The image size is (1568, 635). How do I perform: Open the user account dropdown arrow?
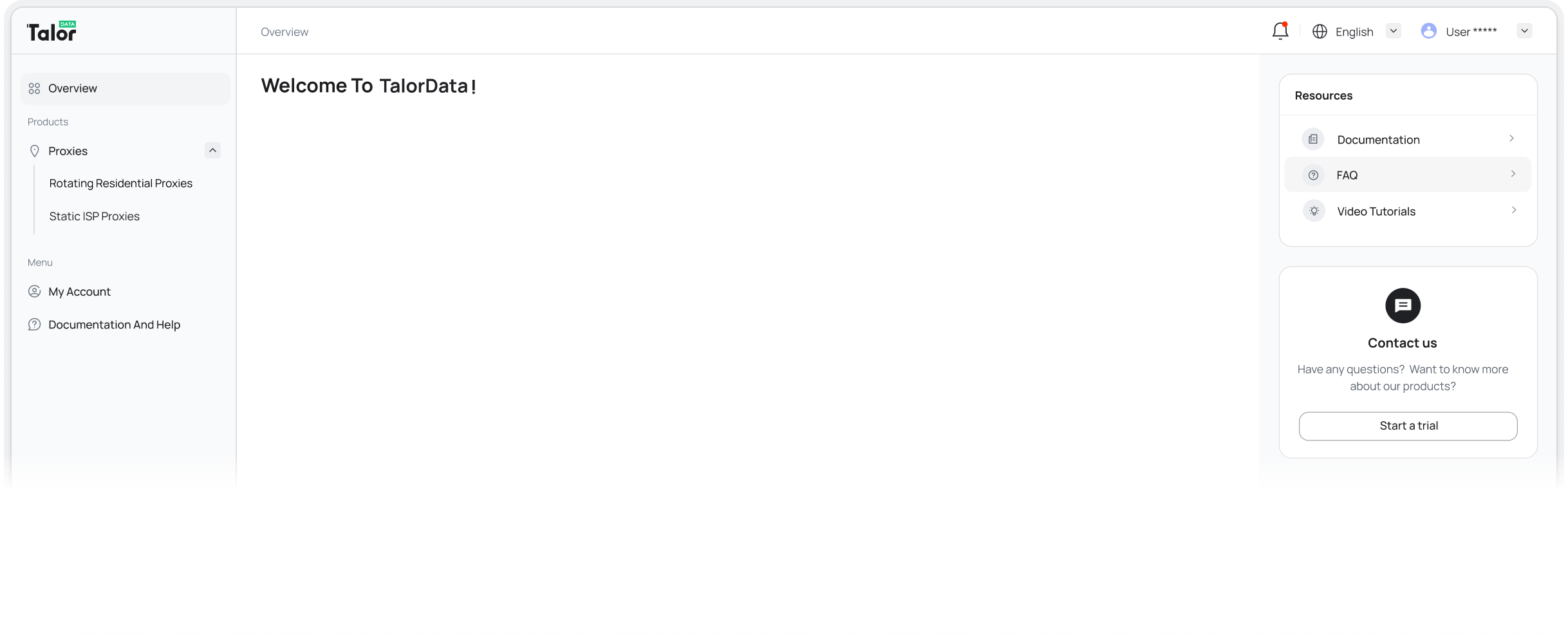point(1524,31)
